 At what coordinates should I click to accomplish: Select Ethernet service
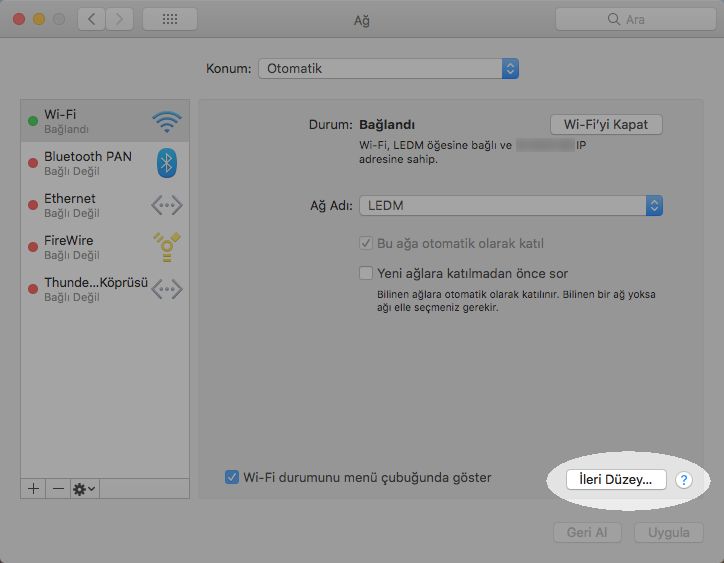point(105,205)
